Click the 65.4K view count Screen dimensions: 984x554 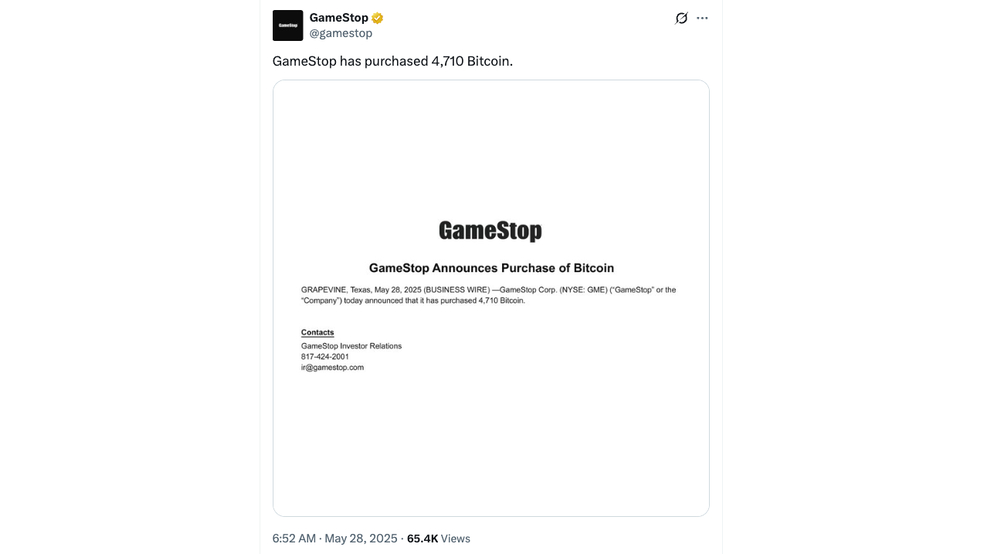(422, 538)
